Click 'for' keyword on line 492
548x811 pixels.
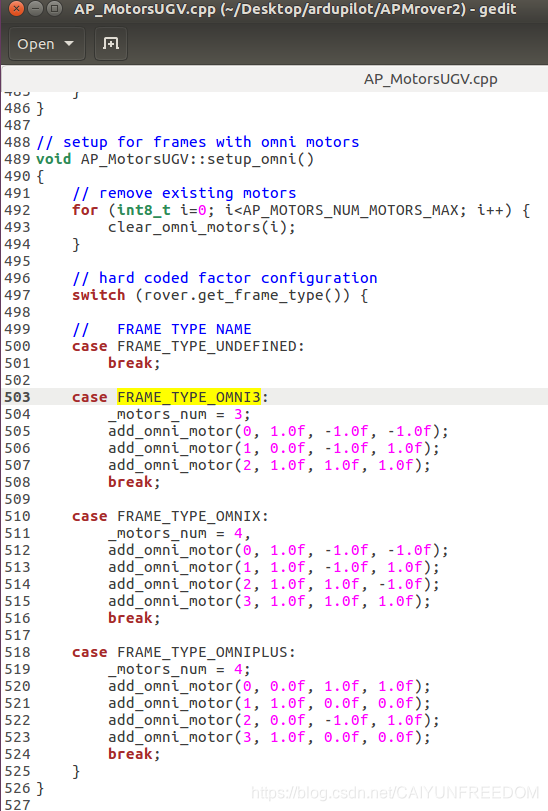(85, 209)
